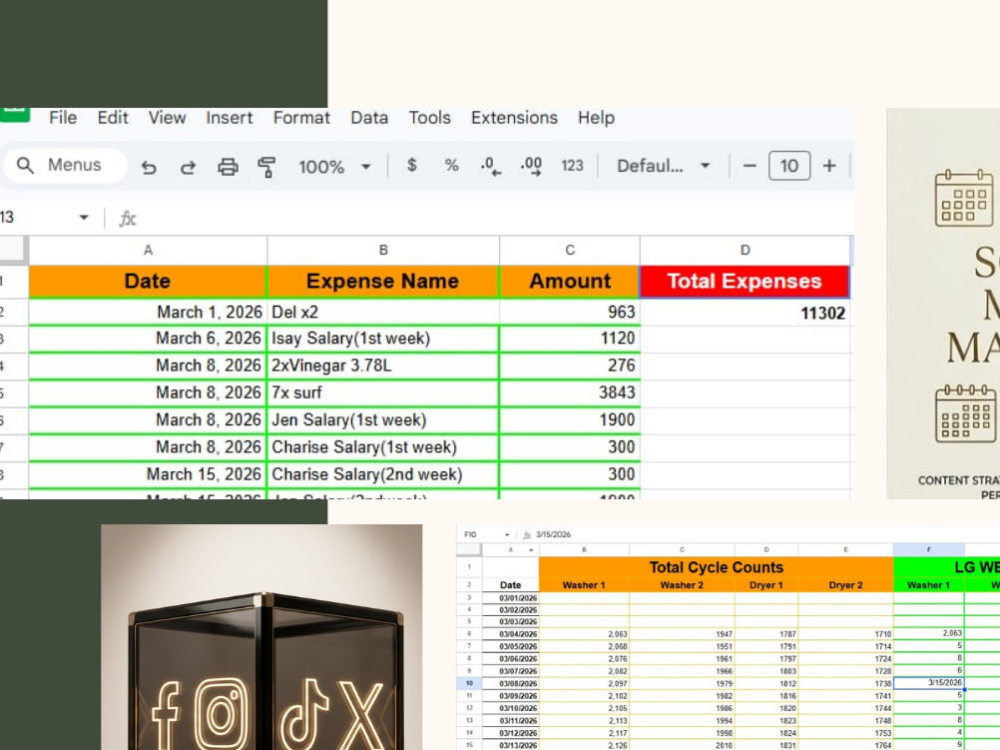Click Increase decimal places icon
The width and height of the screenshot is (1000, 750).
531,166
